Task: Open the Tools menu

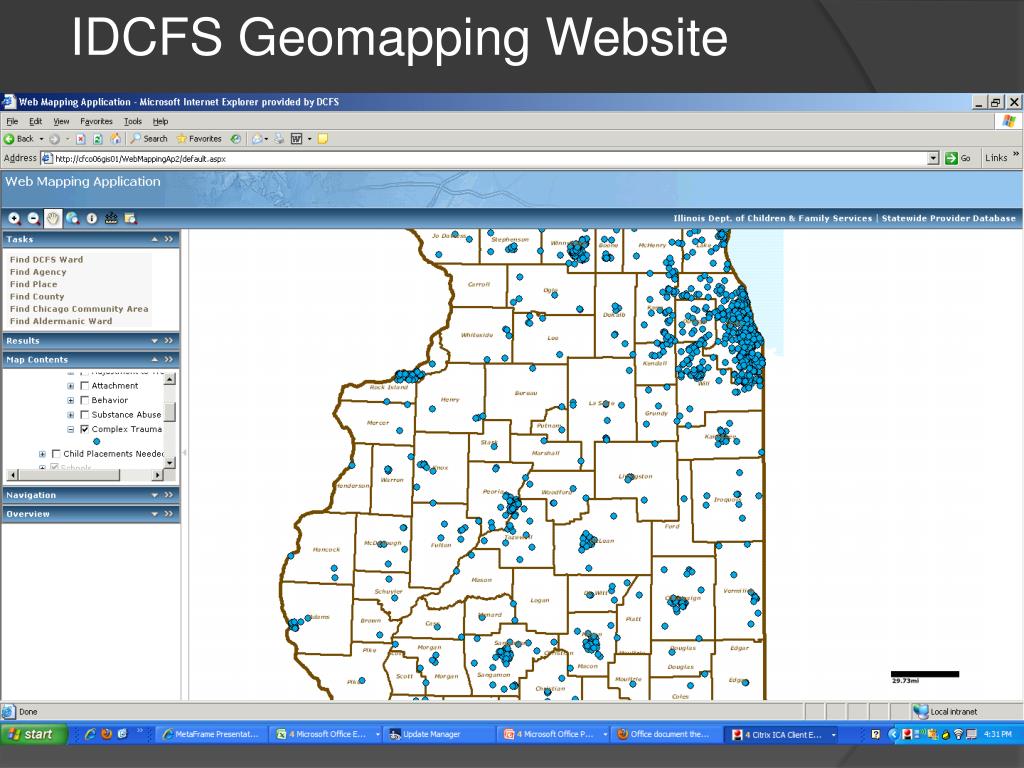Action: pyautogui.click(x=132, y=121)
